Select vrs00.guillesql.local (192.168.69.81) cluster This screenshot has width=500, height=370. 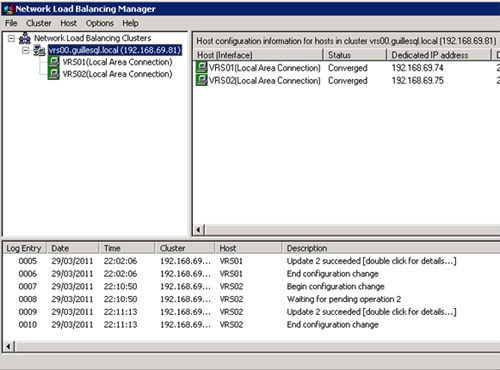tap(115, 50)
